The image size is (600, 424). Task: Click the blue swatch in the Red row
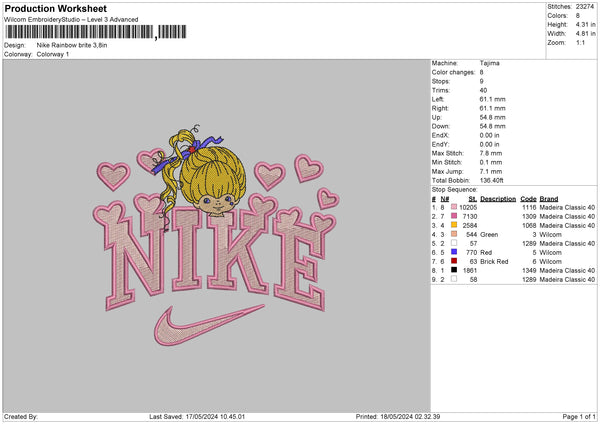pos(454,252)
